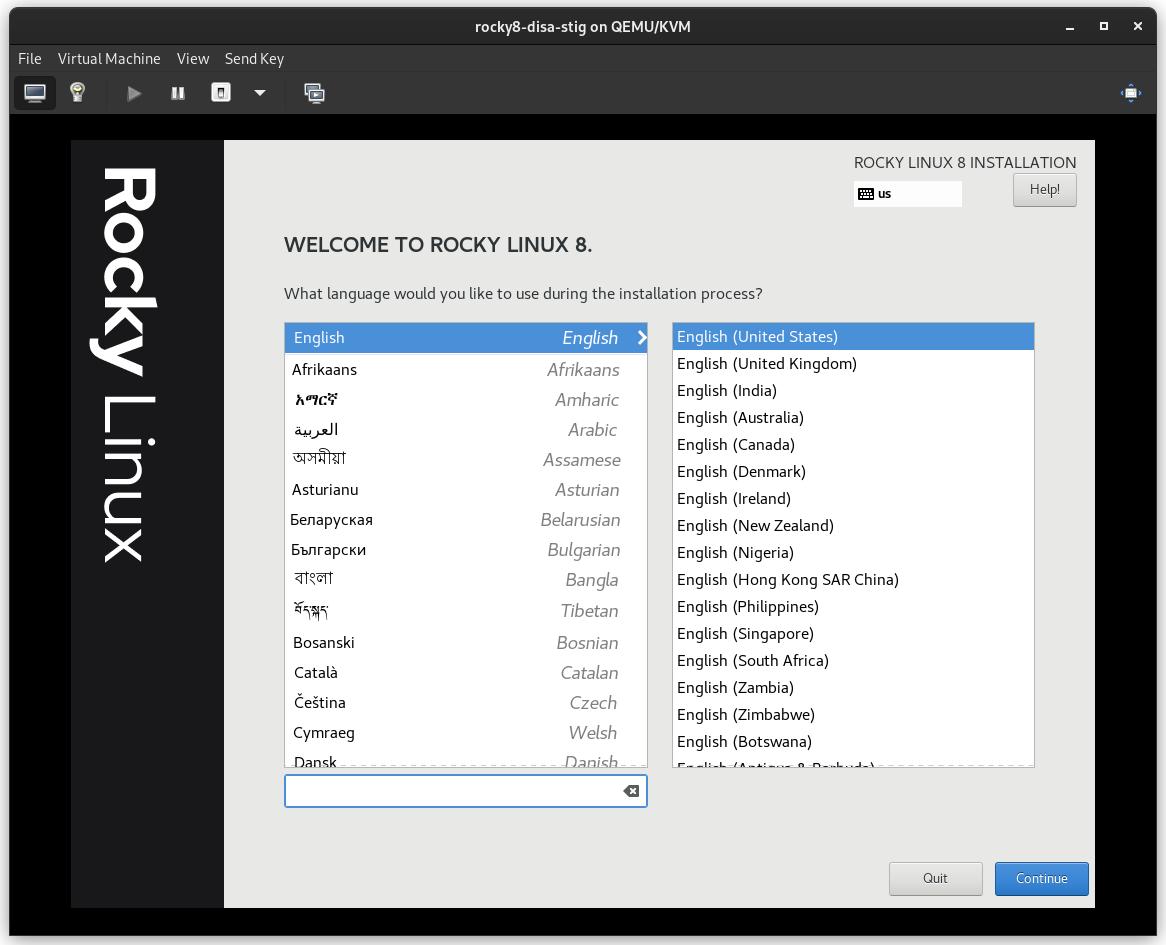
Task: Quit the Rocky Linux installation
Action: point(935,878)
